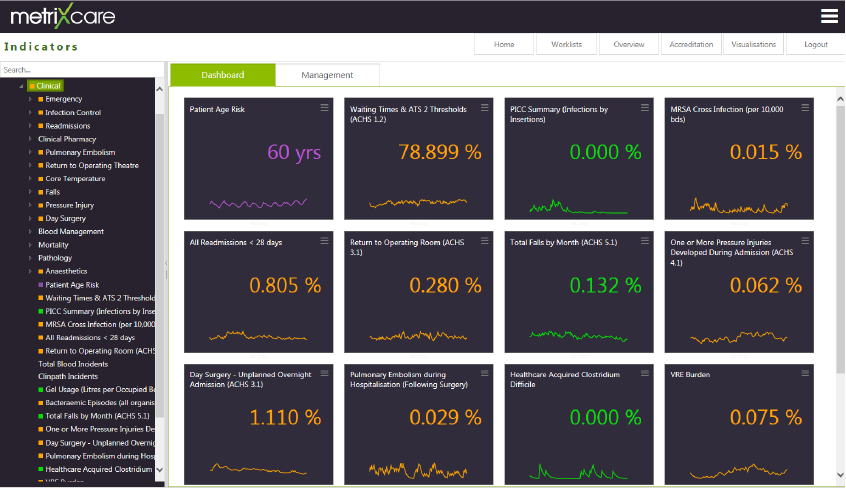Screen dimensions: 846x489
Task: Open the Waiting Times tile menu icon
Action: coord(484,107)
